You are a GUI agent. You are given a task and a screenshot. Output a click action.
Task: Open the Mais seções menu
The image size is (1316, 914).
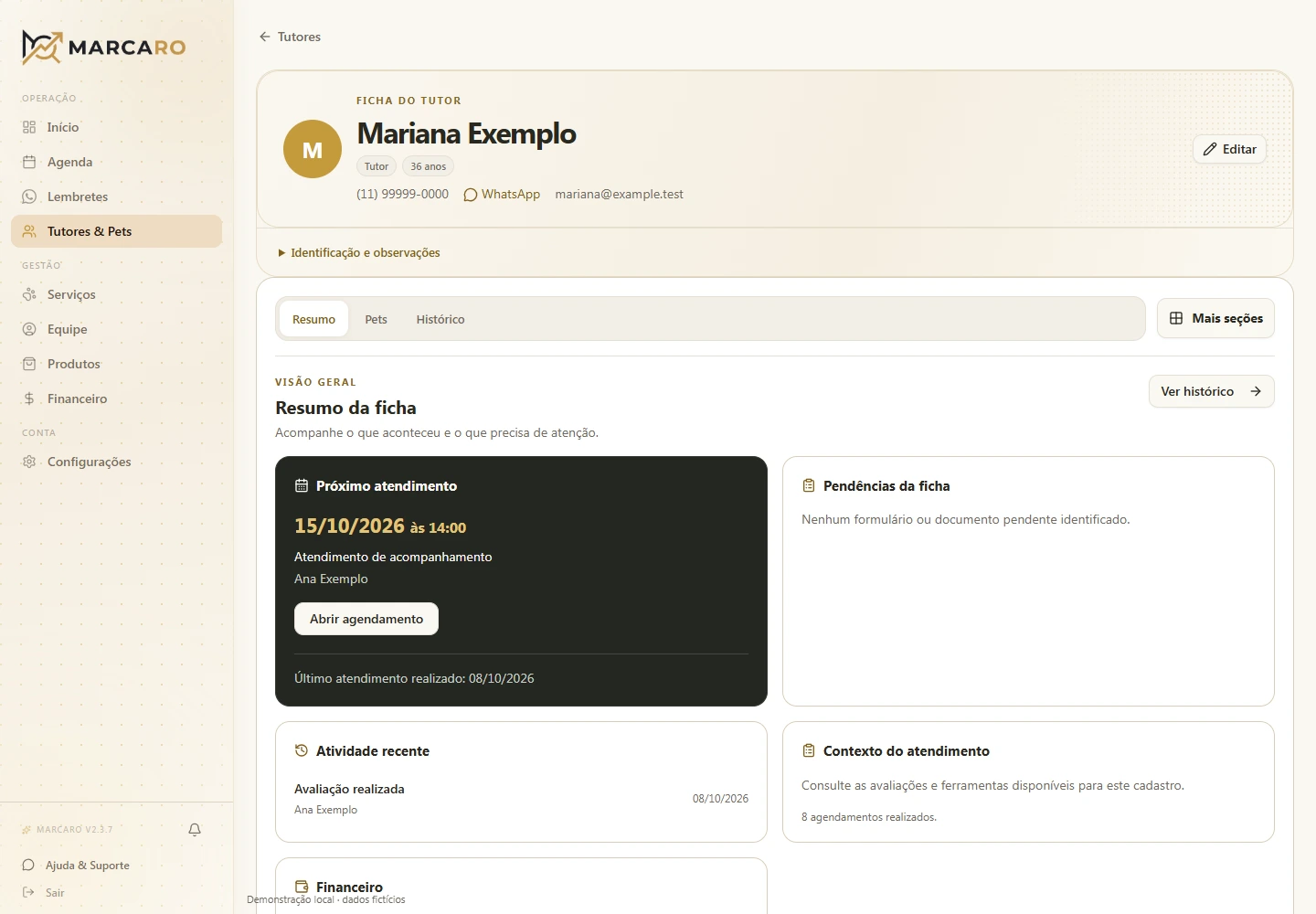pyautogui.click(x=1215, y=319)
